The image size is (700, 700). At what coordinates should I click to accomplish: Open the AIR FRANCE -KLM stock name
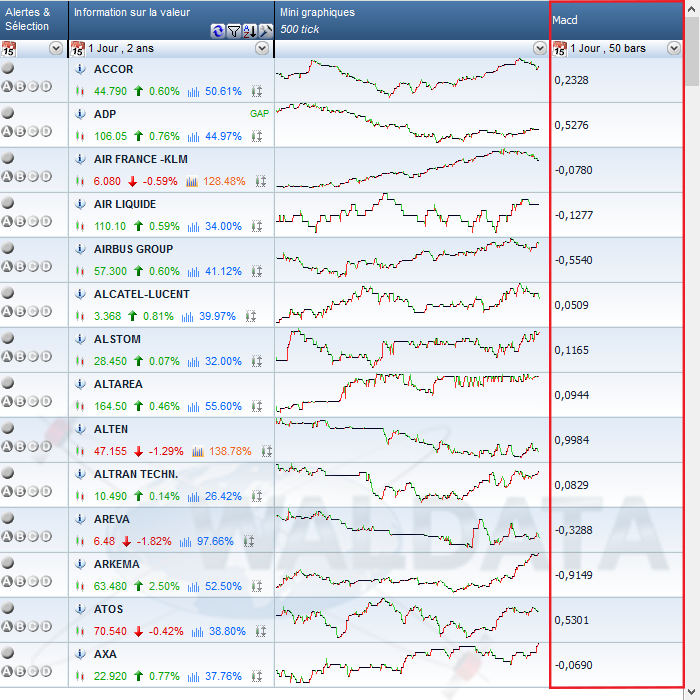(141, 159)
